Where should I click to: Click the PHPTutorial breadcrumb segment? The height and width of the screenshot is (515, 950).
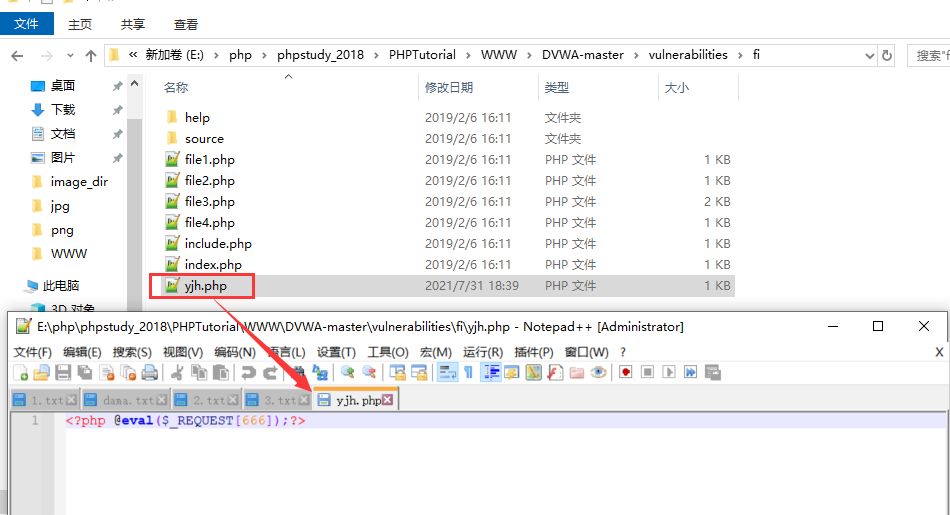422,55
